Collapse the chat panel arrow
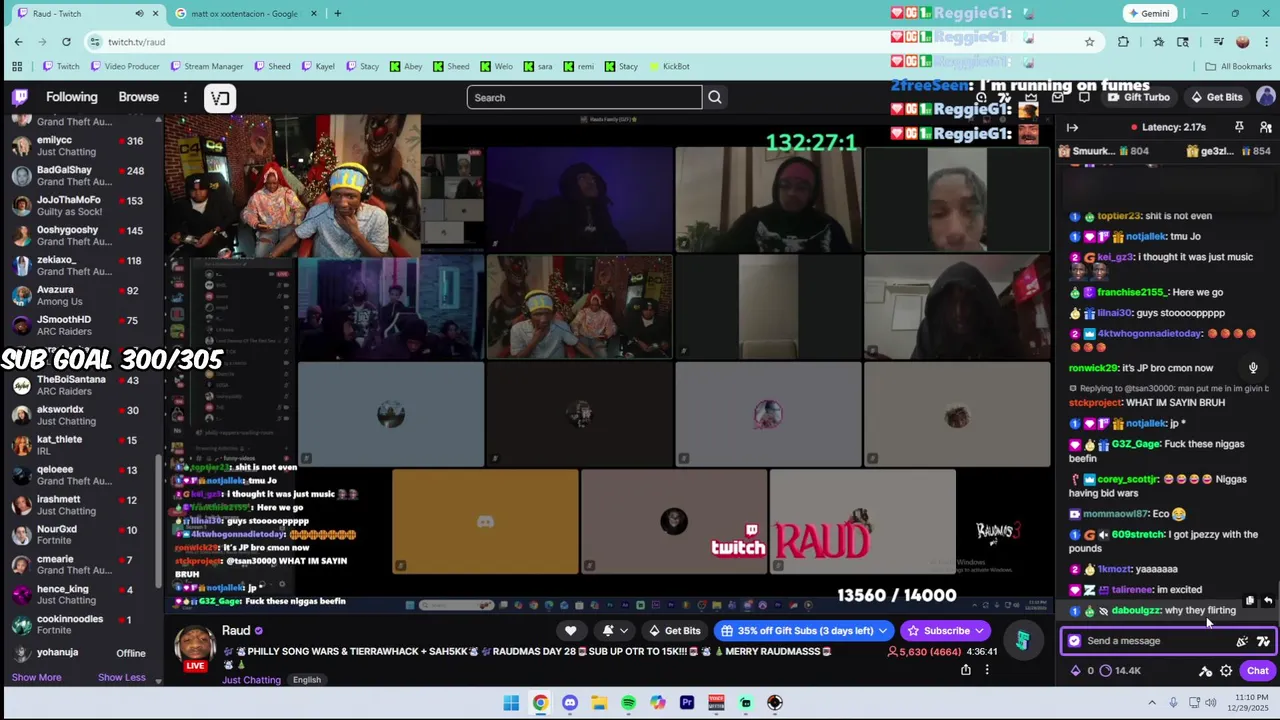The image size is (1280, 720). coord(1072,127)
